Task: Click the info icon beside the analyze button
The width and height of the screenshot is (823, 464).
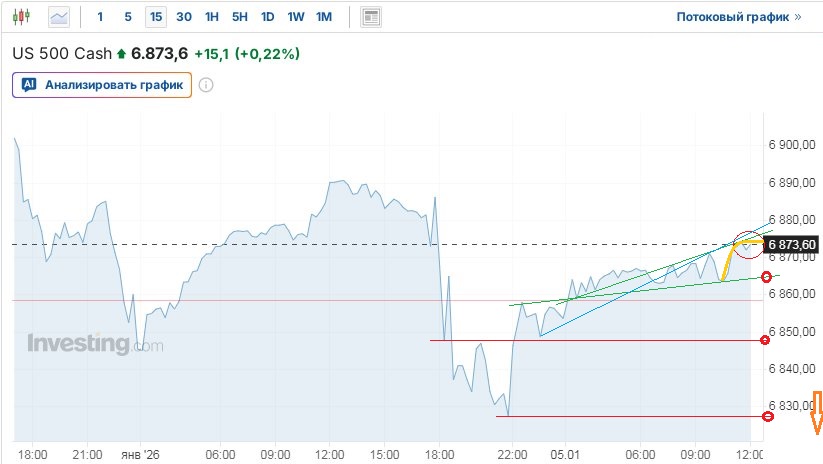Action: [x=206, y=85]
